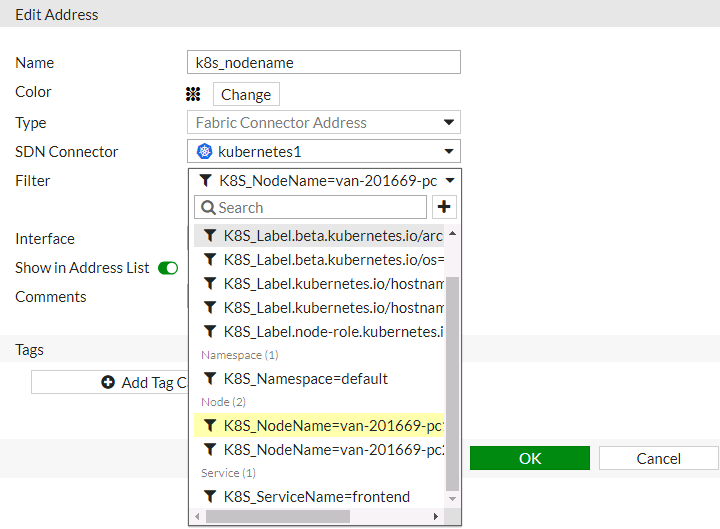Viewport: 720px width, 529px height.
Task: Choose K8S_ServiceName=frontend from the list
Action: coord(316,497)
